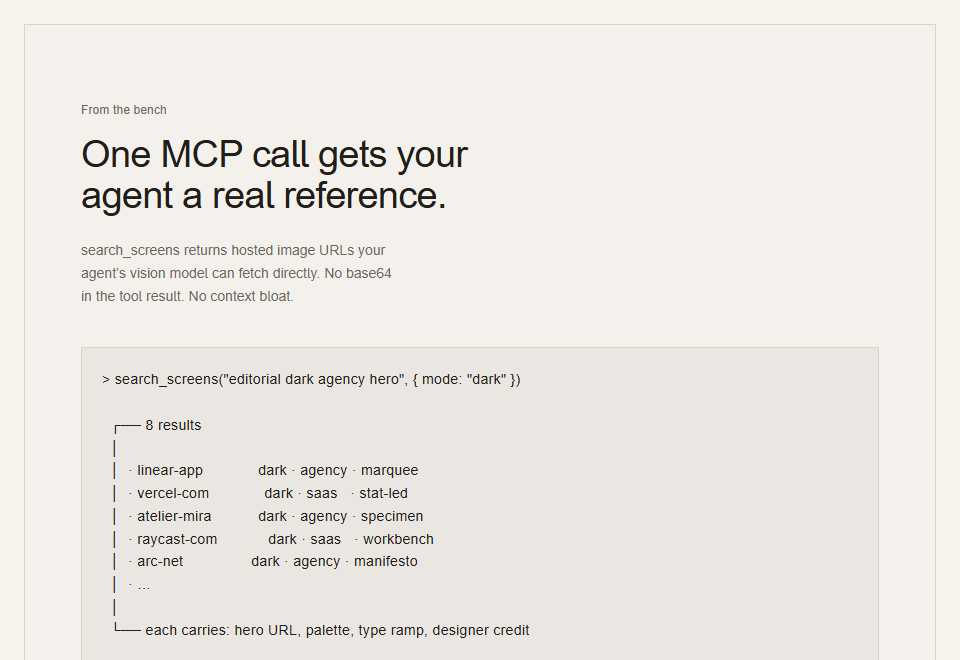
Task: Click the search_screens command line in the code block
Action: pyautogui.click(x=311, y=380)
